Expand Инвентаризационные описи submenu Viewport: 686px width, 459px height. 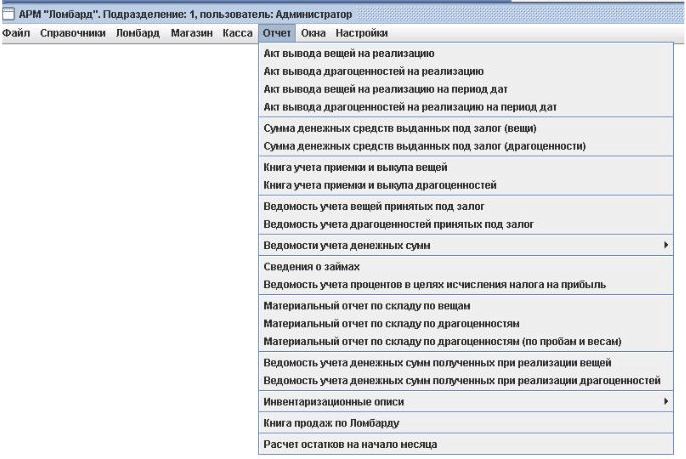[466, 402]
